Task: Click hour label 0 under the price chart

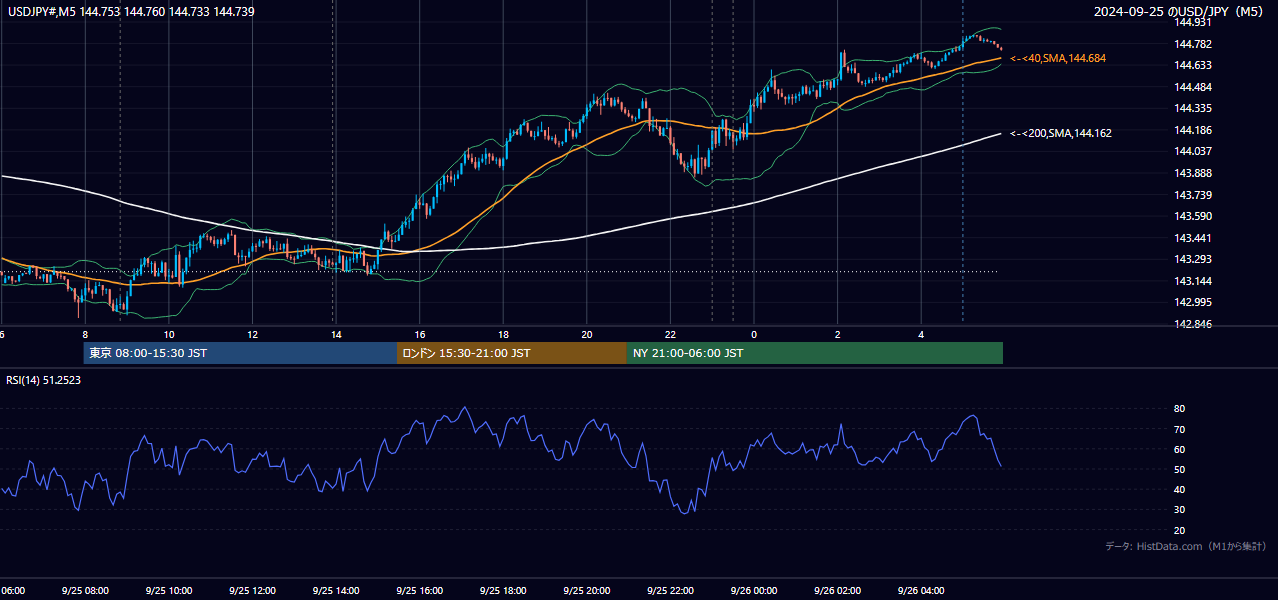Action: tap(754, 335)
